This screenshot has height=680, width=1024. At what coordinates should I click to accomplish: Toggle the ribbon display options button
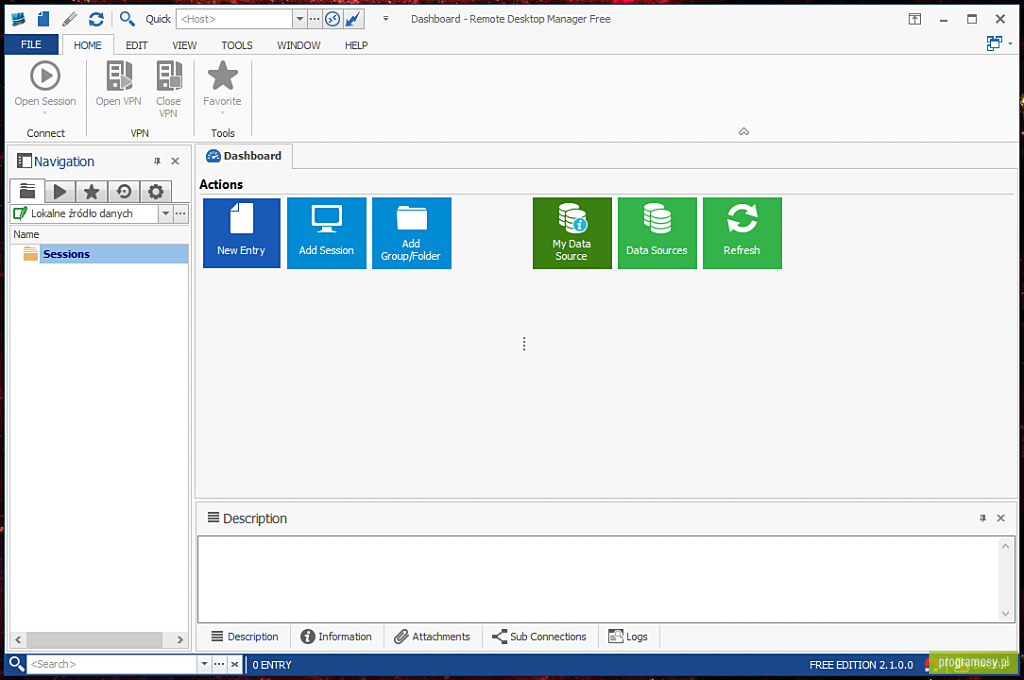pos(915,19)
